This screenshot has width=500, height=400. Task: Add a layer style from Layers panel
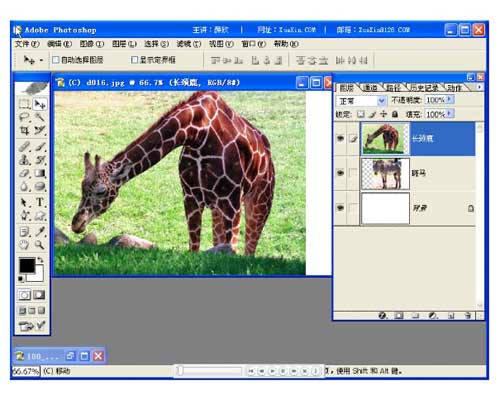coord(383,315)
